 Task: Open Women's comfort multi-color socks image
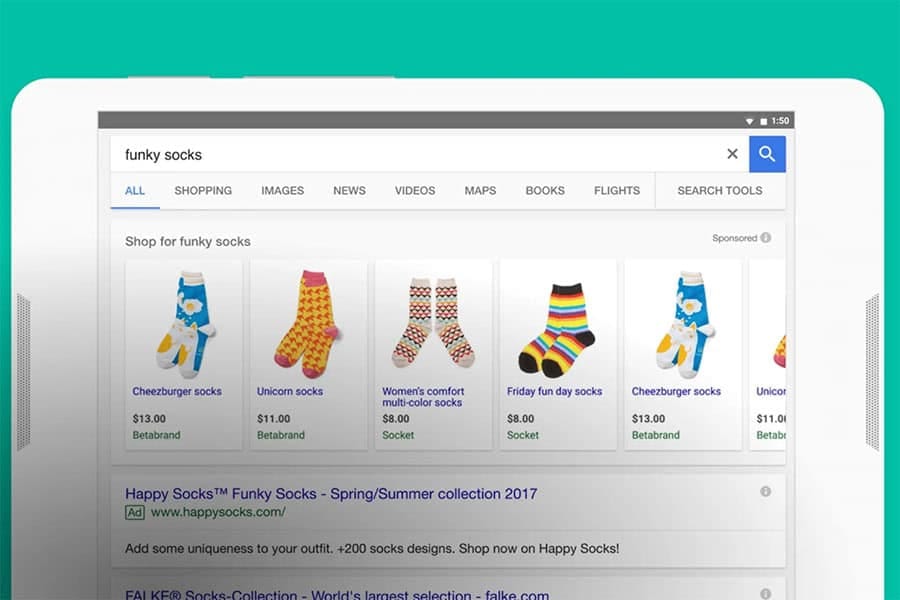coord(433,323)
